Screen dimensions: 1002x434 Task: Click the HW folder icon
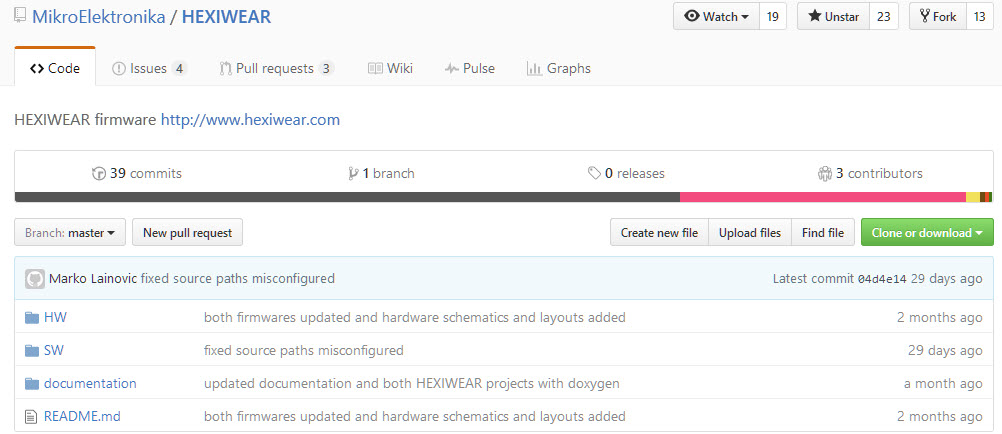(x=31, y=317)
